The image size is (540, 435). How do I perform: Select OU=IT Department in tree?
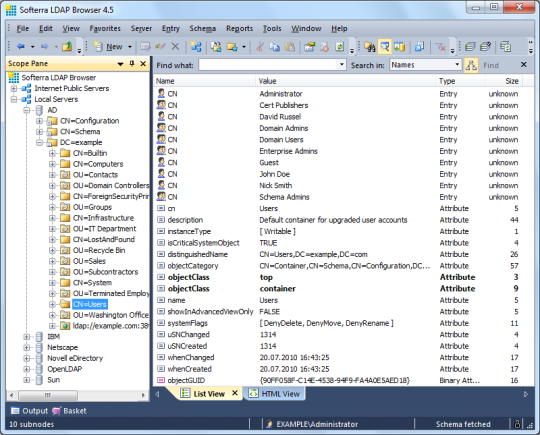click(x=104, y=229)
